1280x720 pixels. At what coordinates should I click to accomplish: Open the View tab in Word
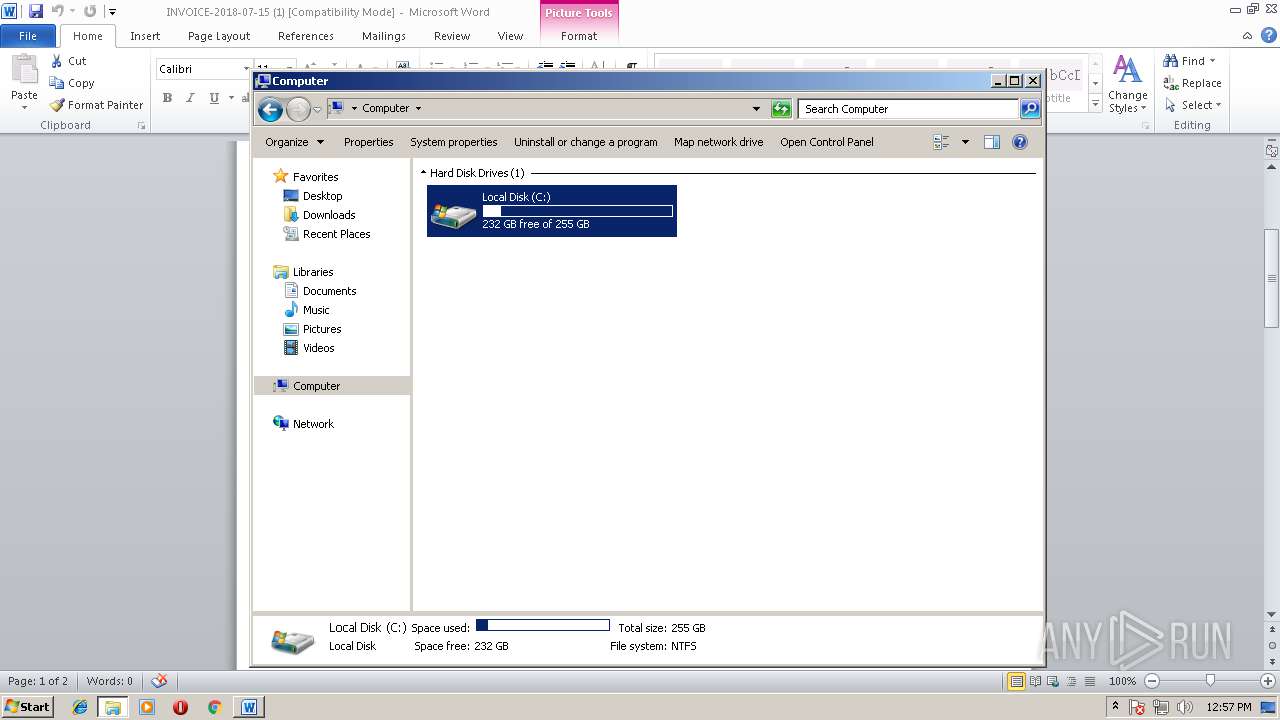(511, 36)
